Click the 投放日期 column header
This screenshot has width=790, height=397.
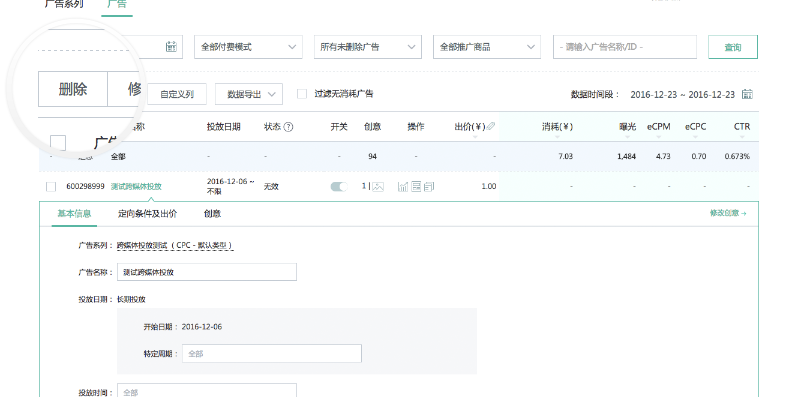(223, 127)
